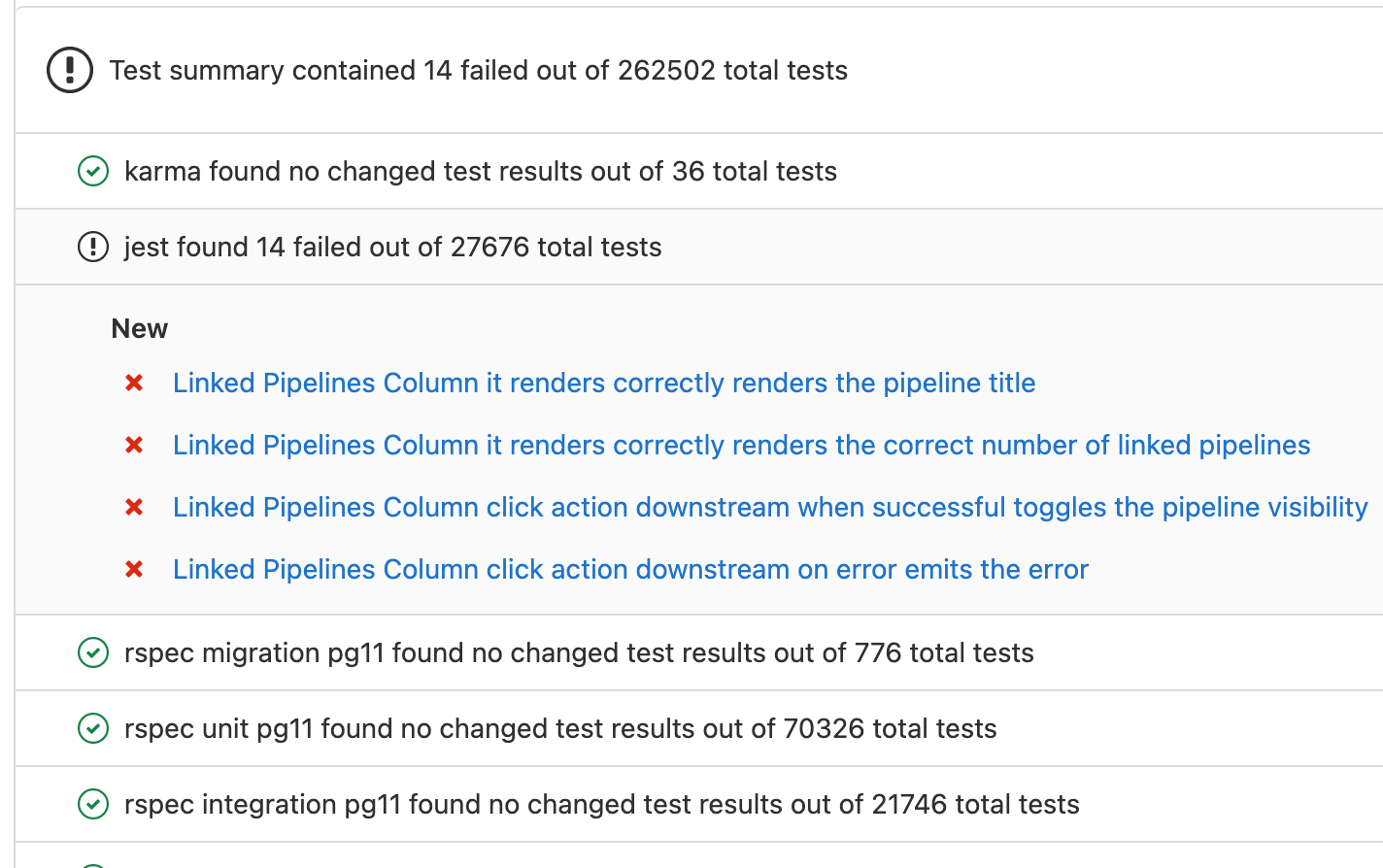This screenshot has height=868, width=1383.
Task: Click the warning icon beside the test summary header
Action: [69, 70]
